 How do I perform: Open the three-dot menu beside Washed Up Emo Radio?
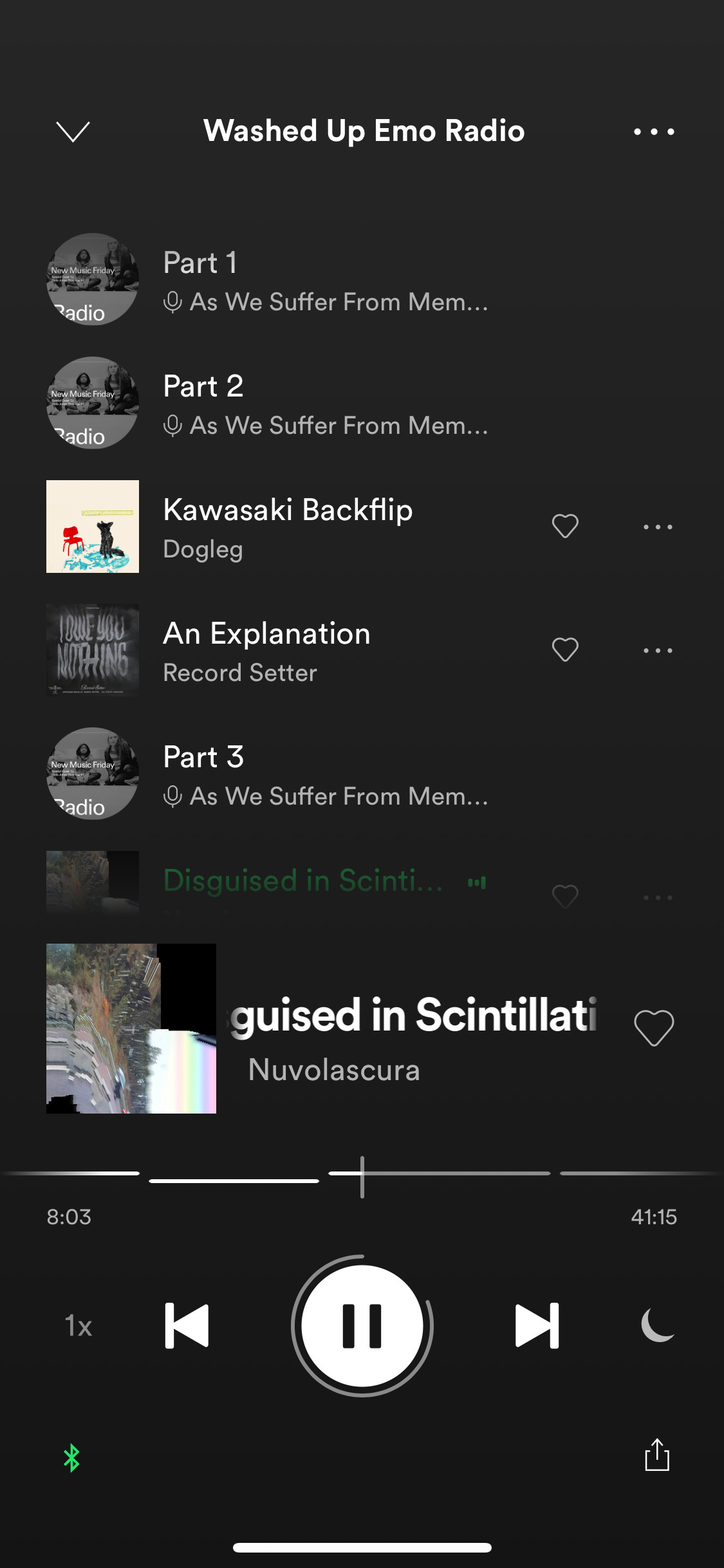(654, 131)
